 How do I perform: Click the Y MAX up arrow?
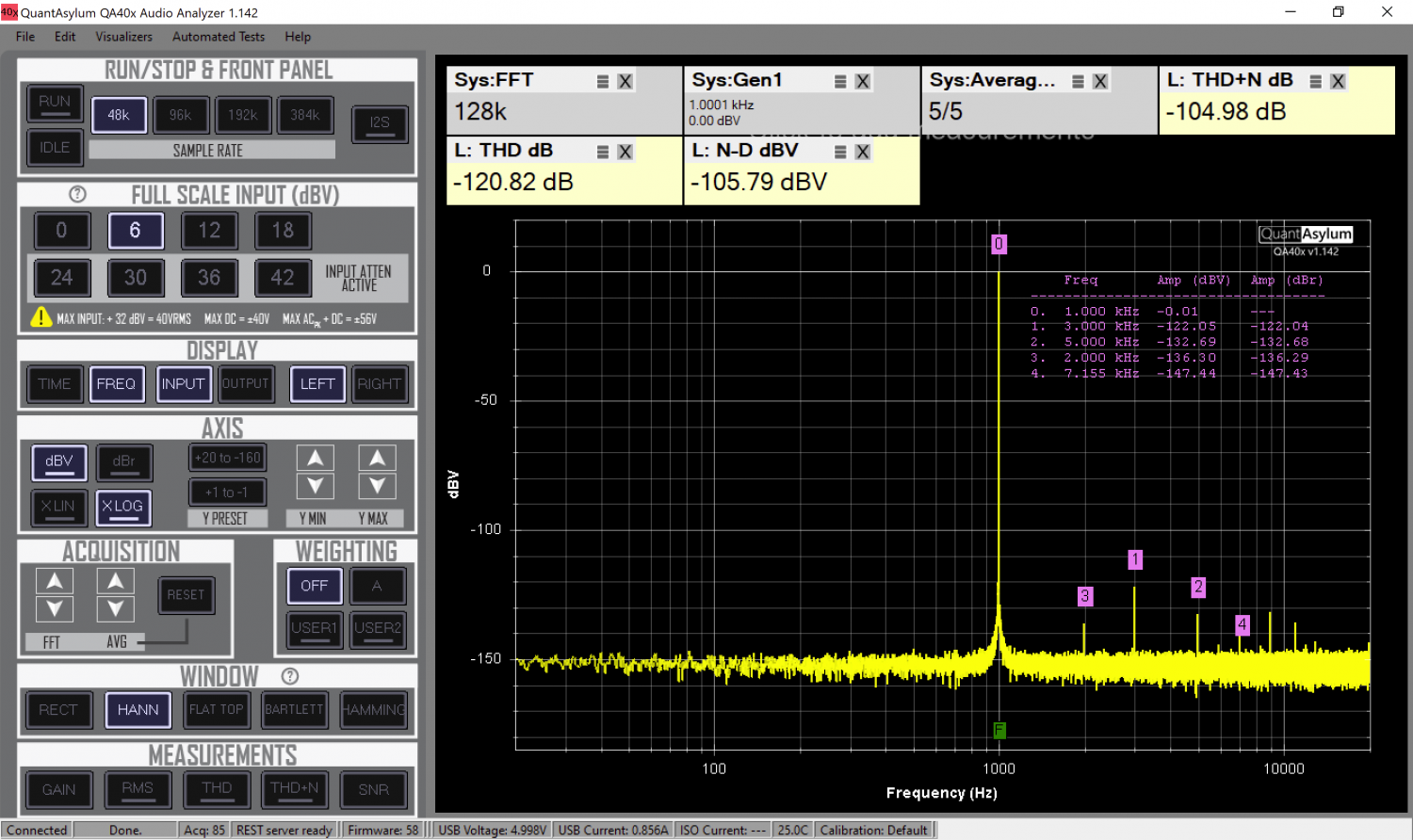click(377, 459)
